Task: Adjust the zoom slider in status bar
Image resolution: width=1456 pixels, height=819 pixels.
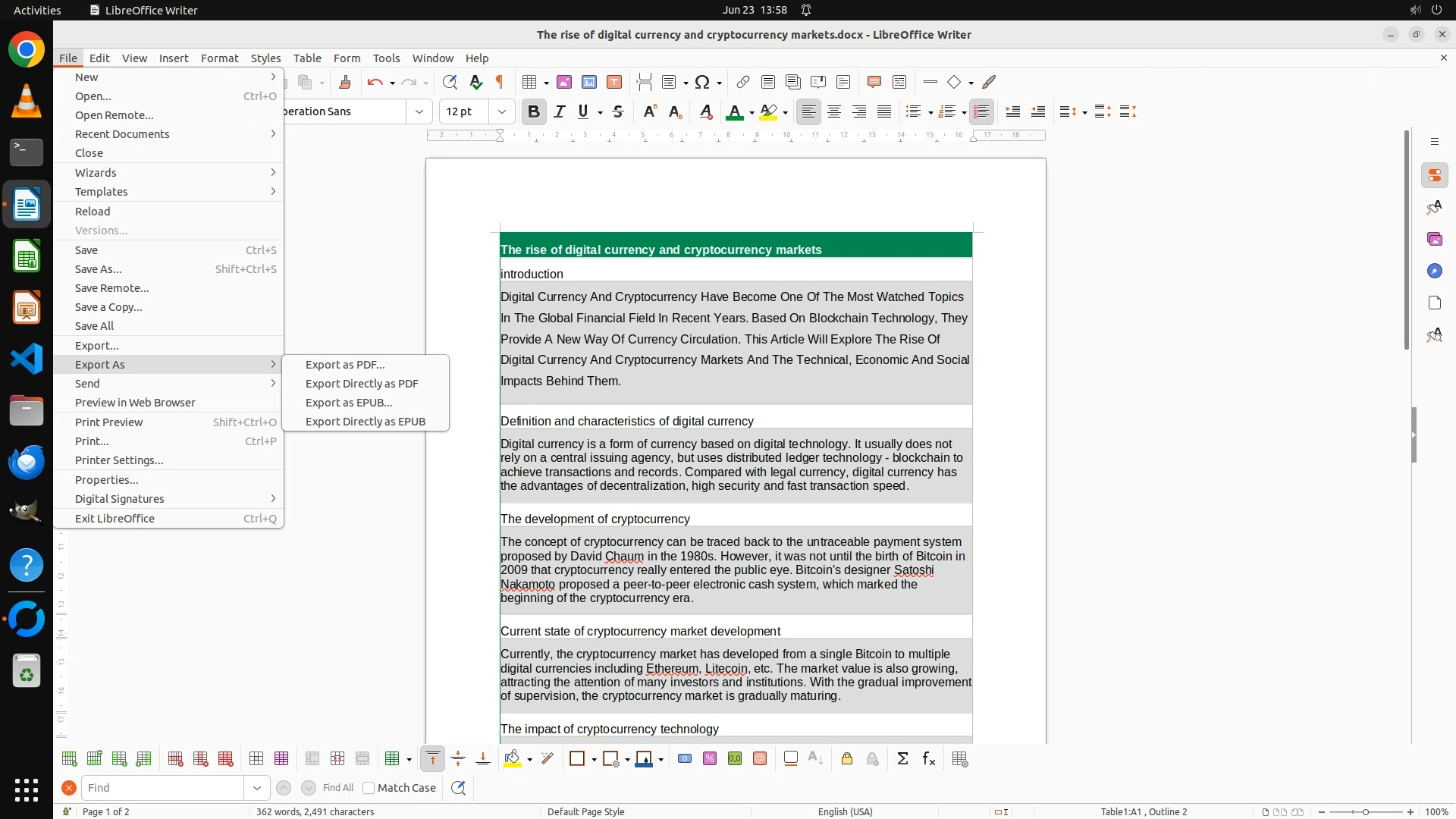Action: [x=1365, y=811]
